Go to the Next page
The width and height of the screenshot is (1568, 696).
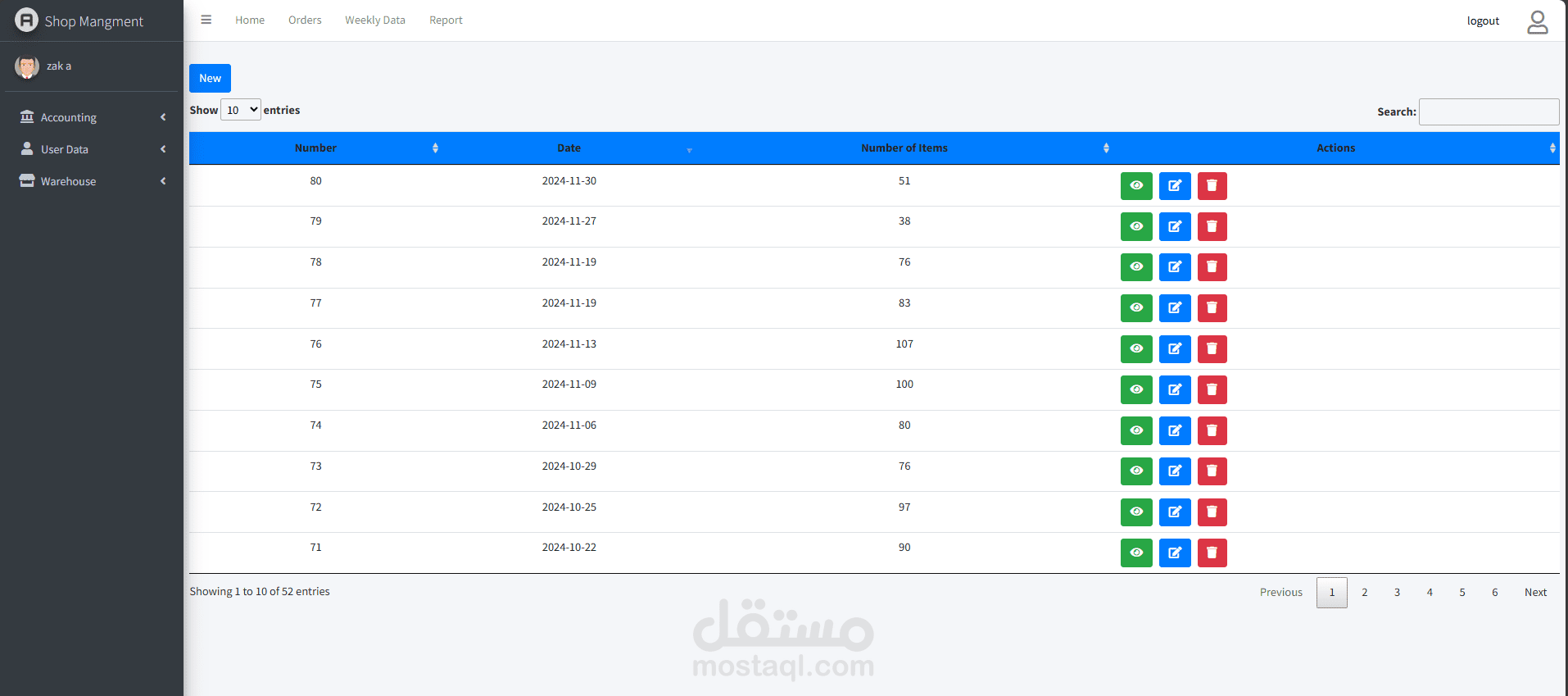[1535, 592]
